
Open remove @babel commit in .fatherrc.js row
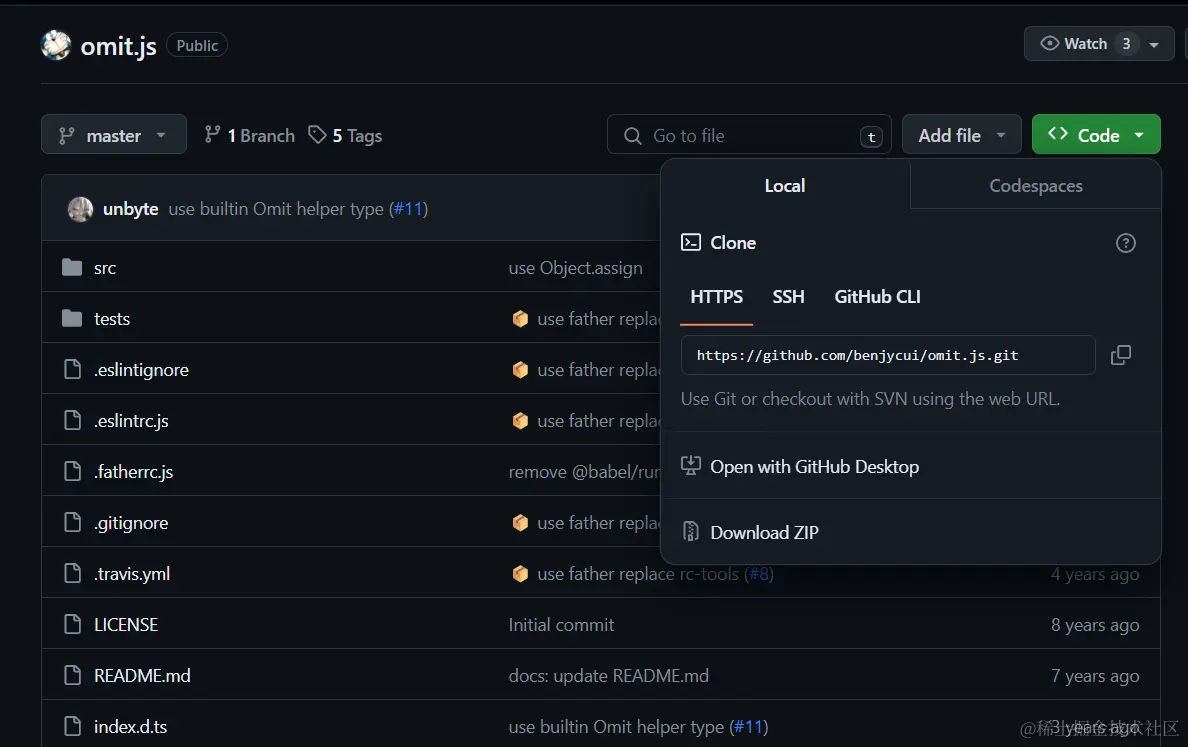coord(584,472)
